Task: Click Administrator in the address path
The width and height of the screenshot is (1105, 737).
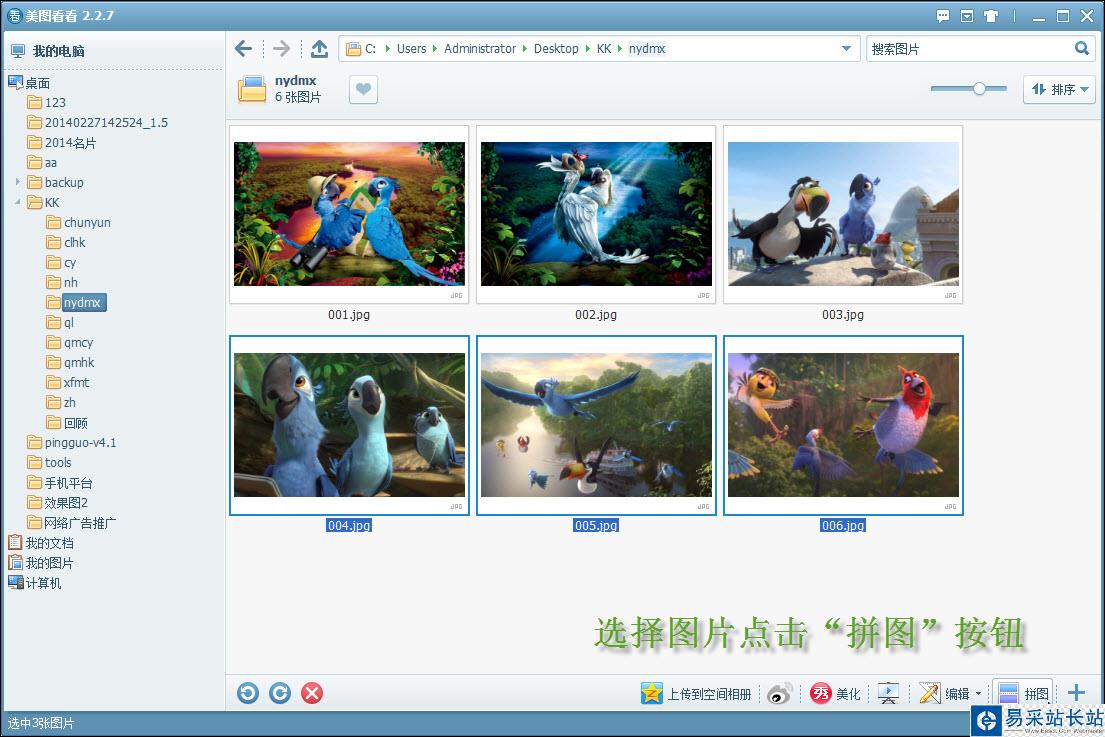Action: point(480,49)
